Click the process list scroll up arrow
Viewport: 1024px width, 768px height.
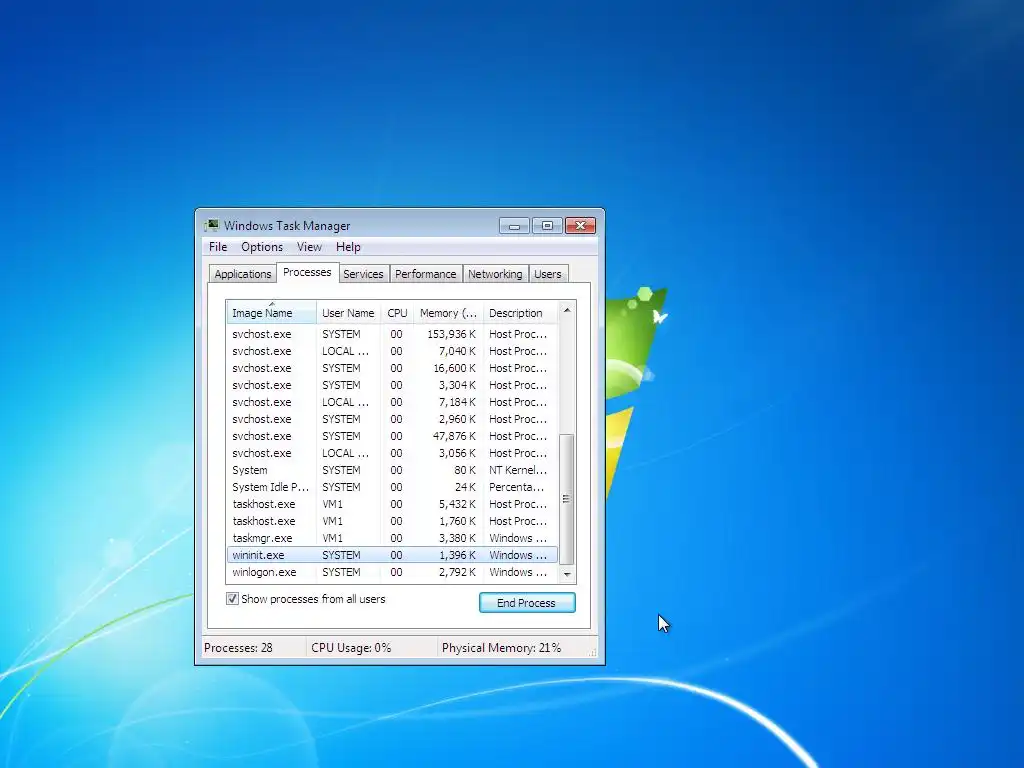[x=567, y=310]
